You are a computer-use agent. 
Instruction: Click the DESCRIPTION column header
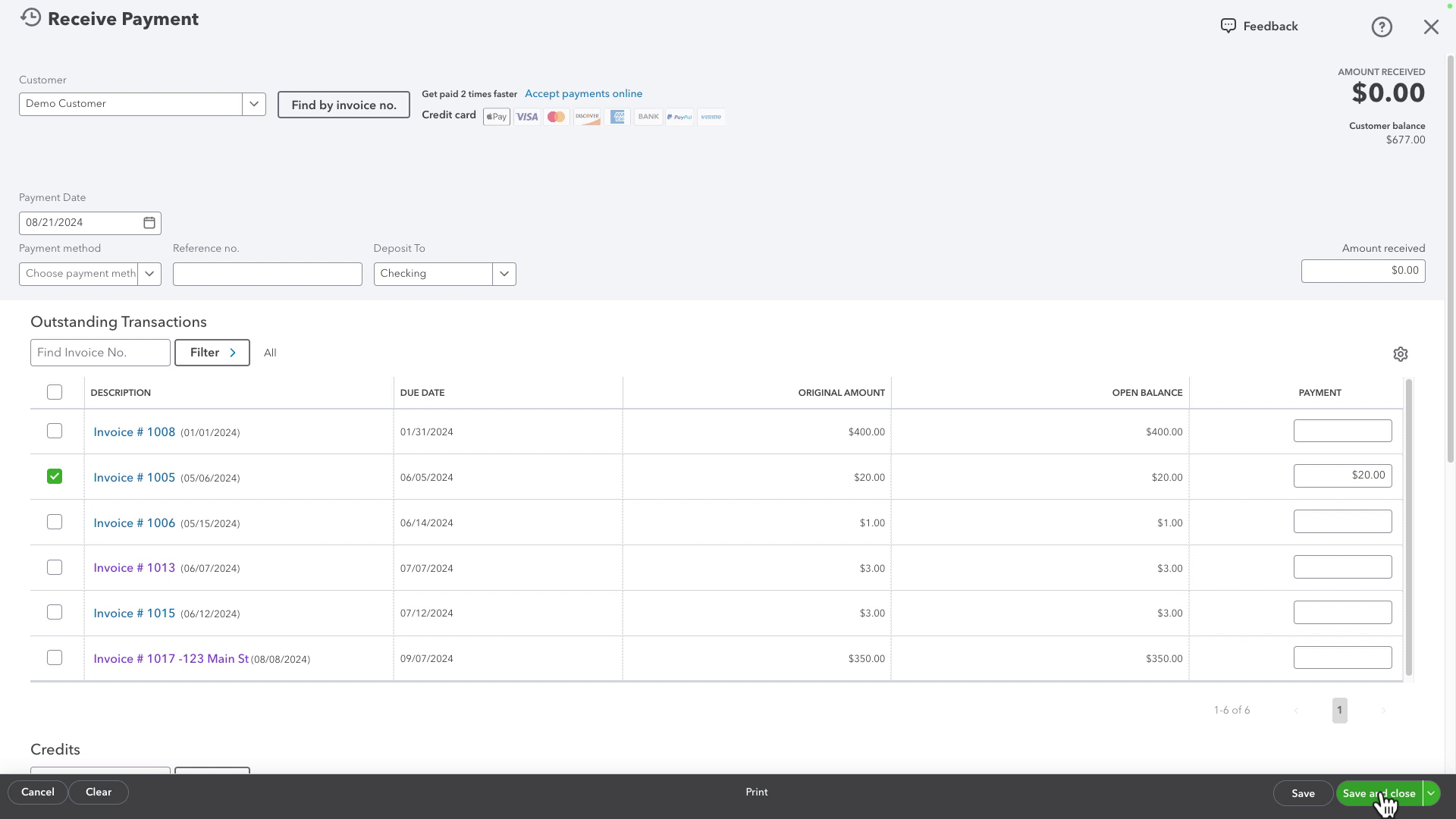coord(121,393)
